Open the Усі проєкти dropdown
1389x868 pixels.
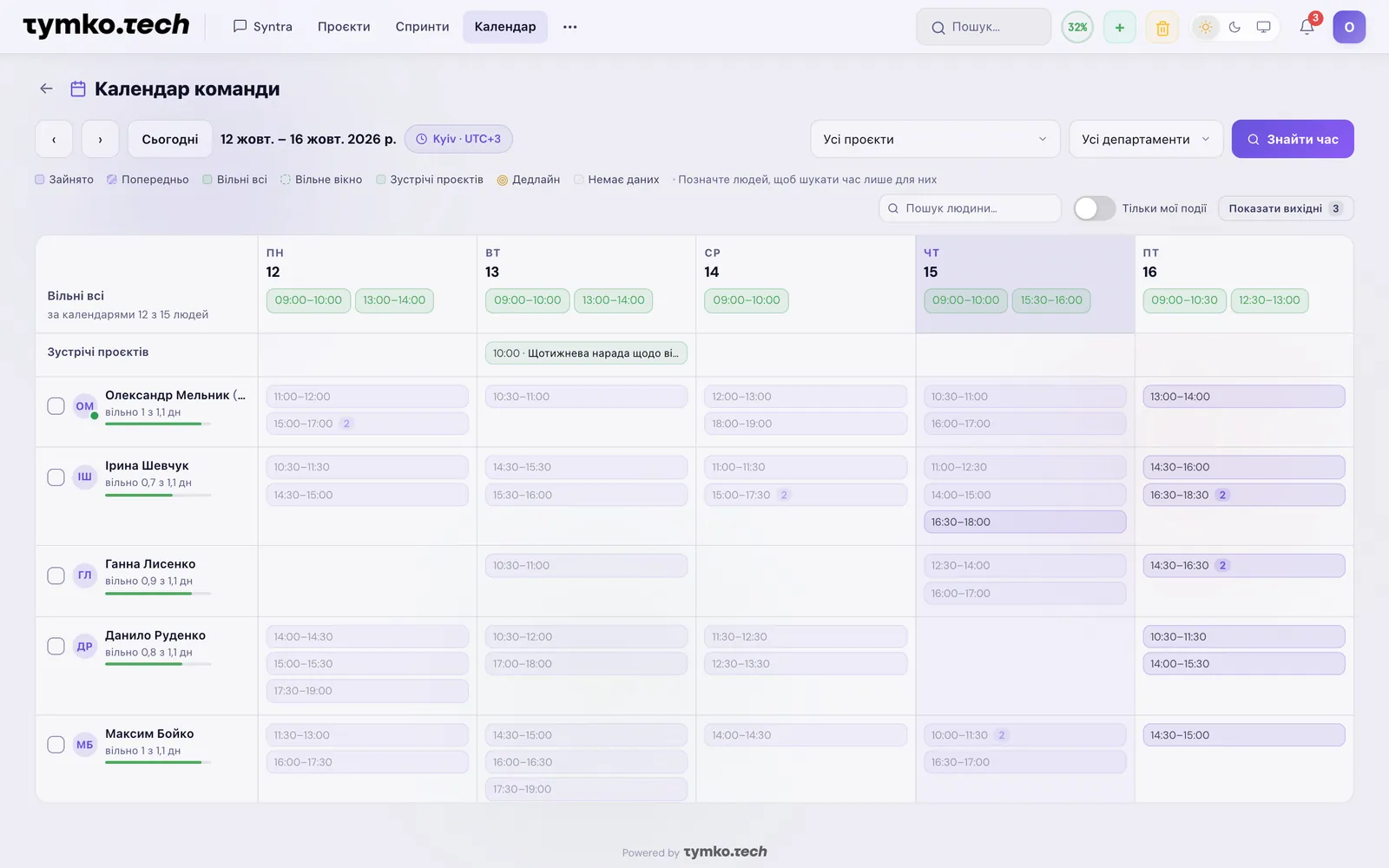[x=935, y=139]
